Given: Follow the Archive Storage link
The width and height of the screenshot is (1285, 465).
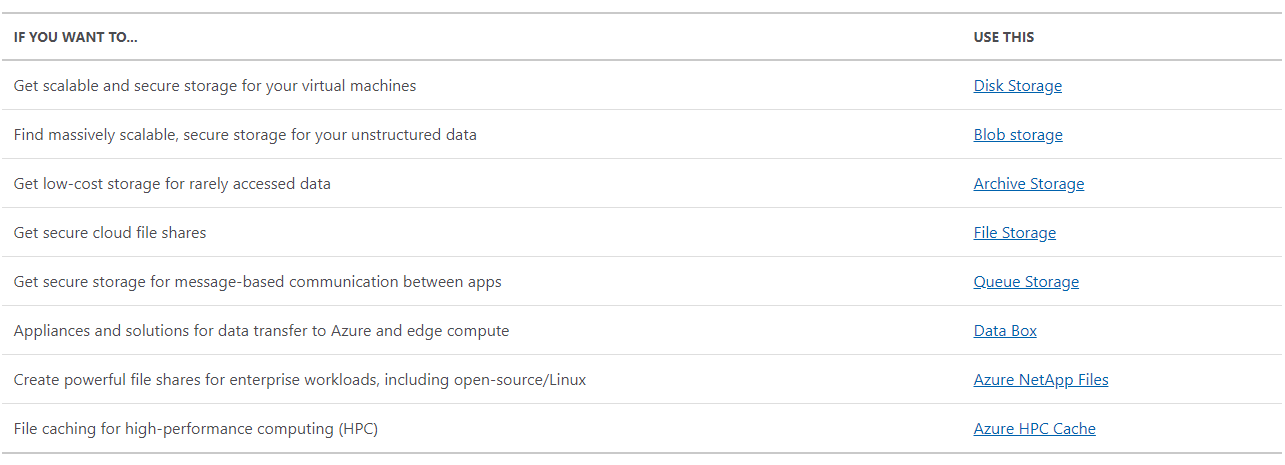Looking at the screenshot, I should [x=1028, y=184].
